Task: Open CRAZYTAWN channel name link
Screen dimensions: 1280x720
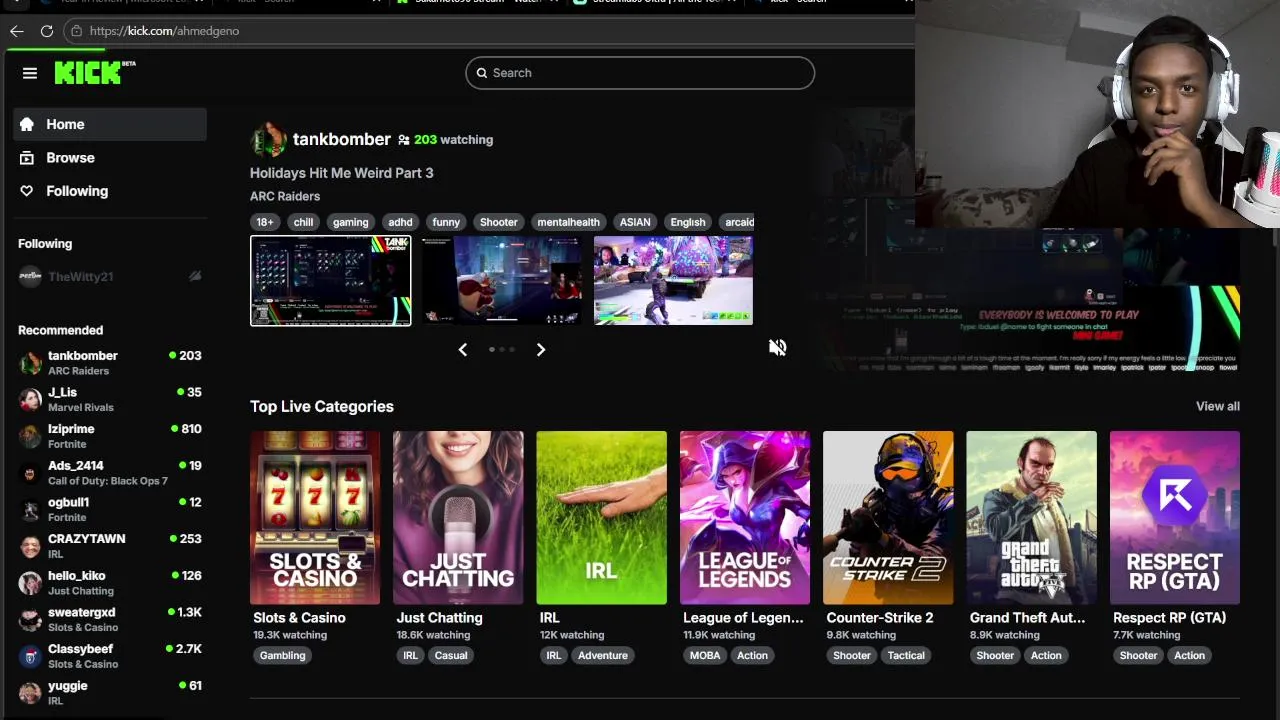Action: click(87, 538)
